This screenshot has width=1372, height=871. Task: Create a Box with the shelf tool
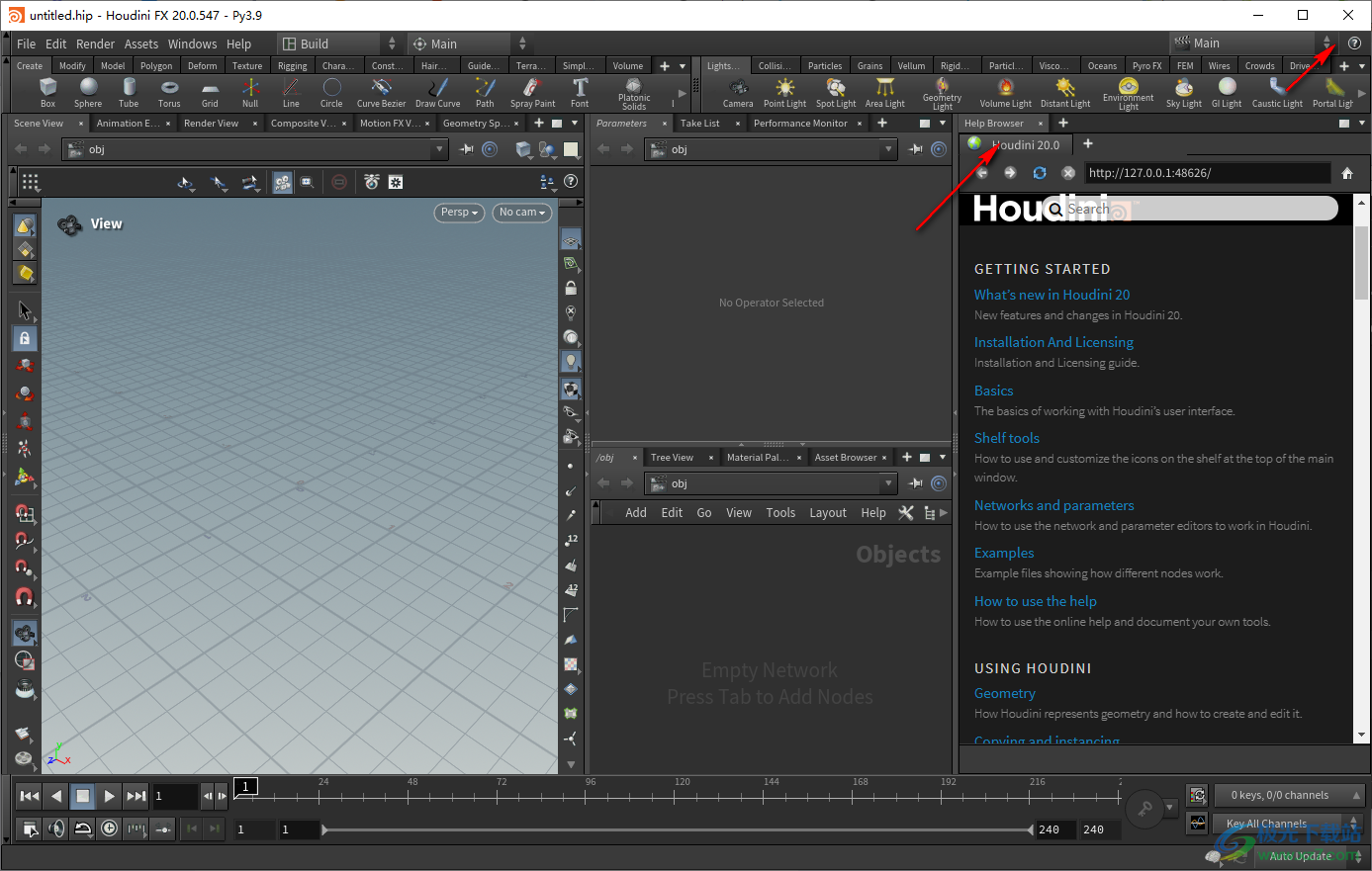pos(47,93)
